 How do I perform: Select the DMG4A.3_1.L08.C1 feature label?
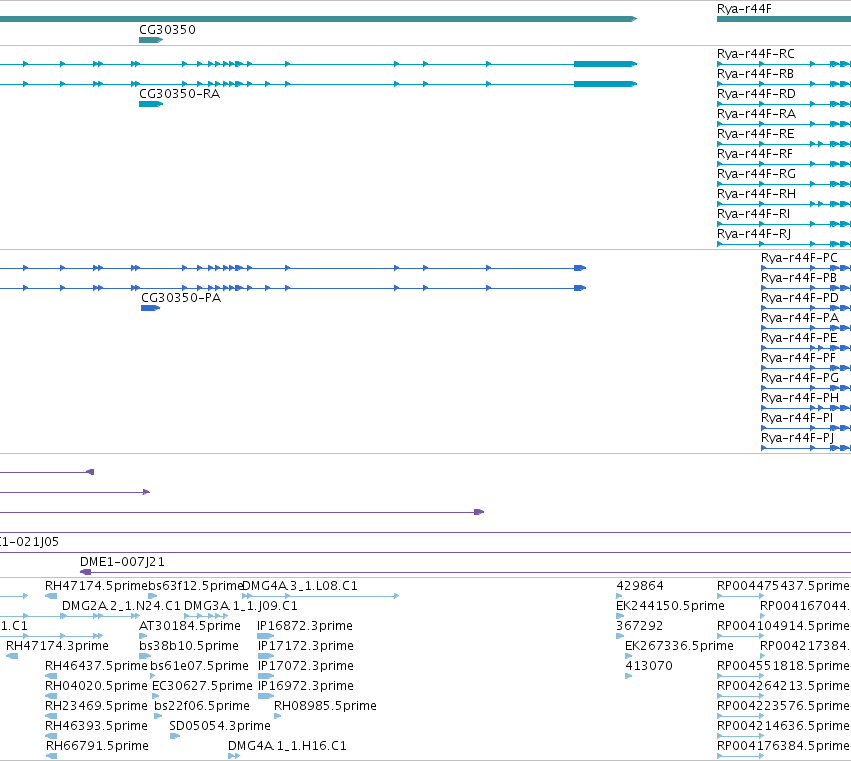(300, 586)
